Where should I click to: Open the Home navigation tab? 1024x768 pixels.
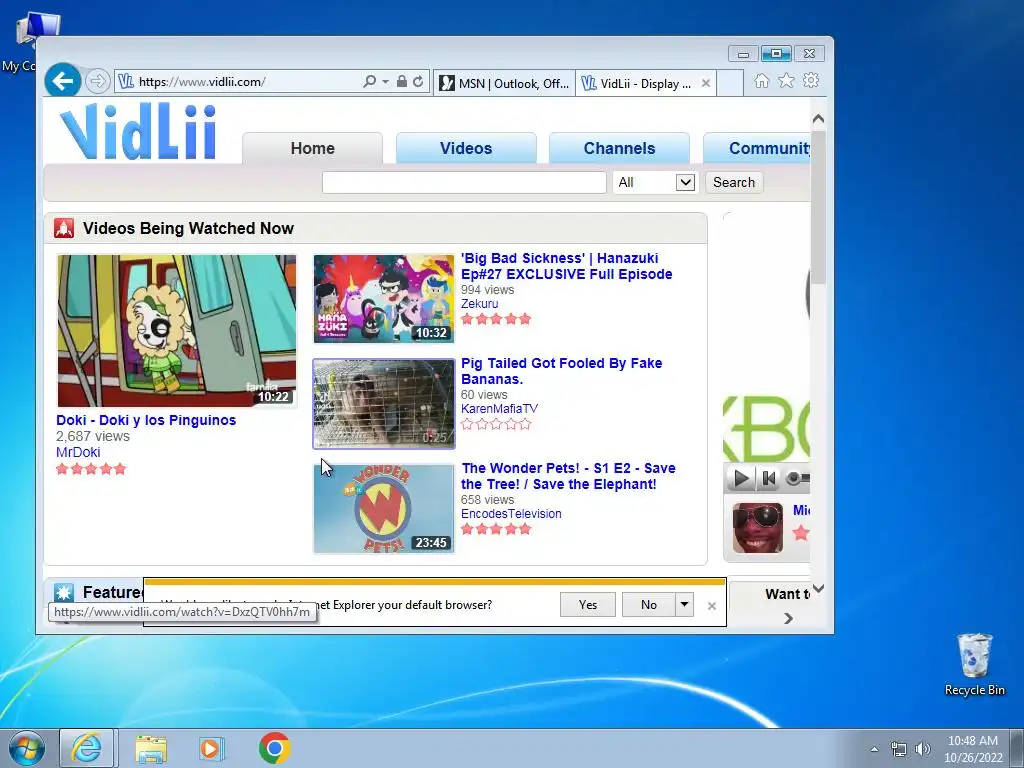tap(312, 148)
